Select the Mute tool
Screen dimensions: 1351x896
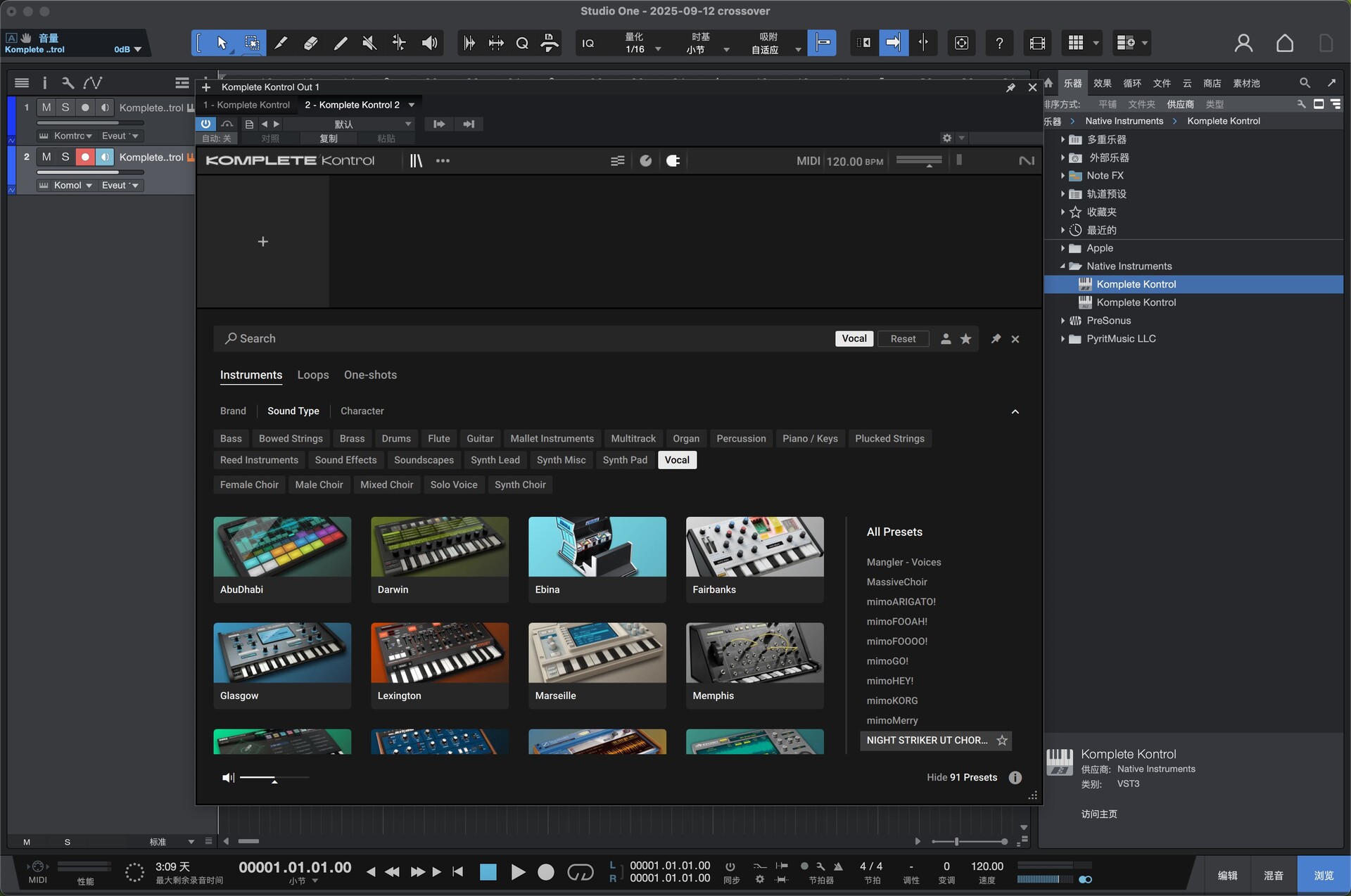coord(369,43)
